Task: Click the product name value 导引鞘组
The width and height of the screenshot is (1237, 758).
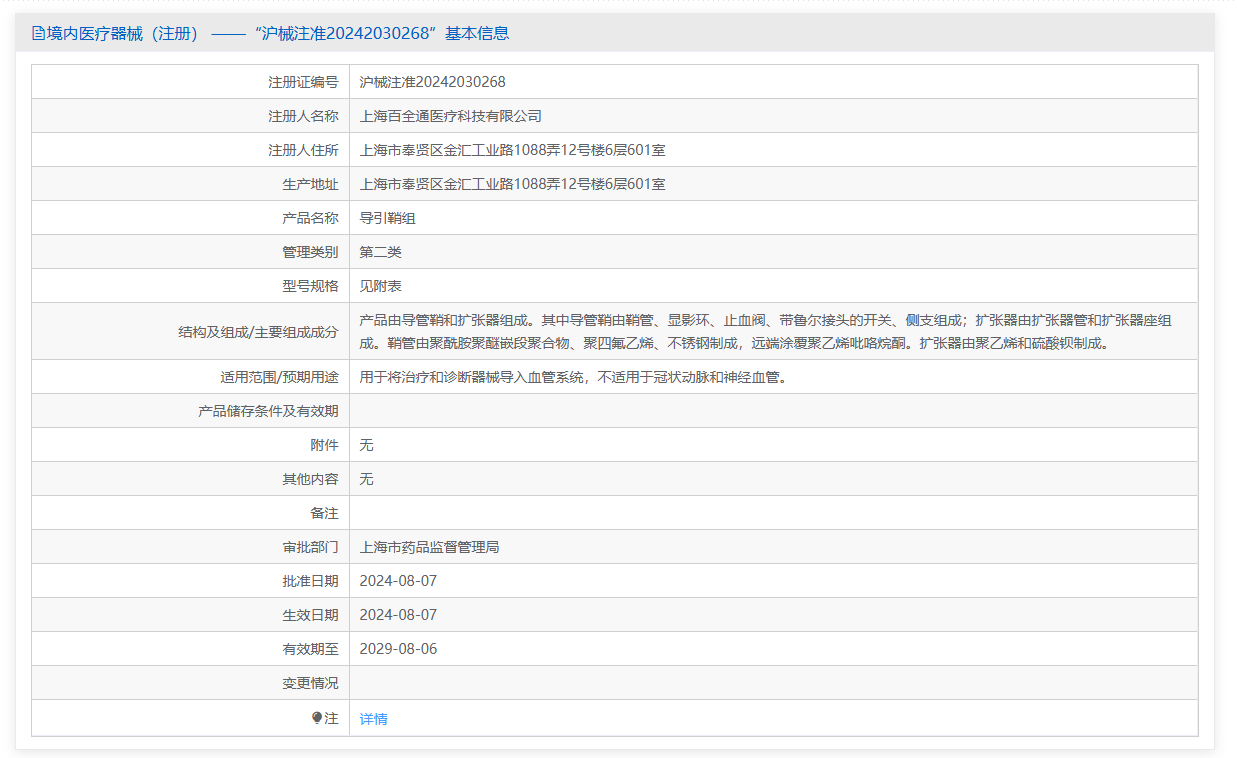Action: coord(387,218)
